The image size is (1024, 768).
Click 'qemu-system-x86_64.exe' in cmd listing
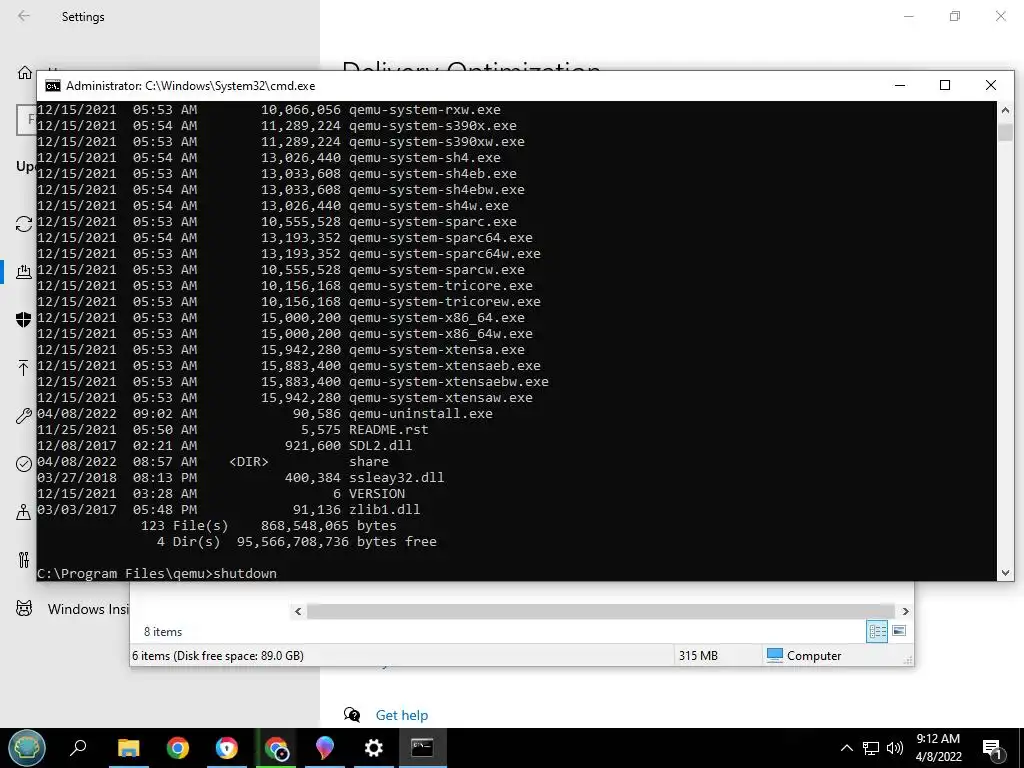(x=437, y=317)
